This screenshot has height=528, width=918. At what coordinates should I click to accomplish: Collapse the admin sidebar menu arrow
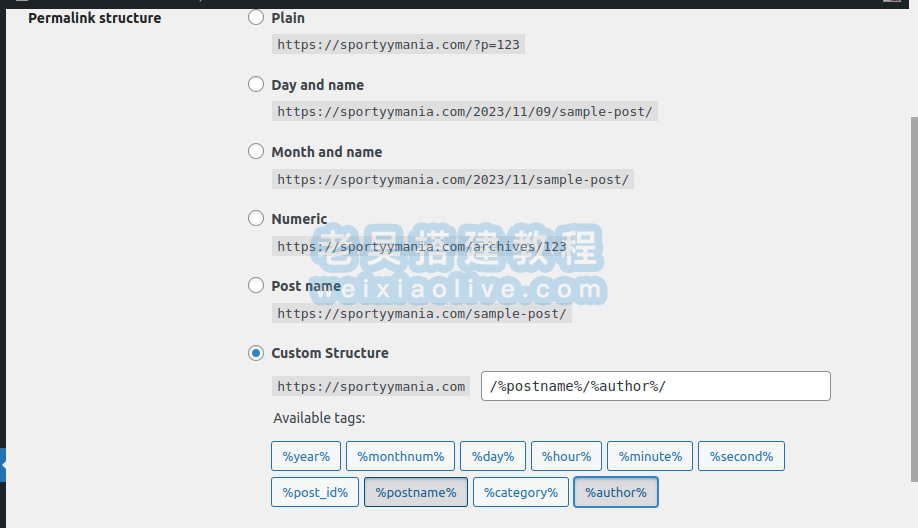tap(3, 465)
